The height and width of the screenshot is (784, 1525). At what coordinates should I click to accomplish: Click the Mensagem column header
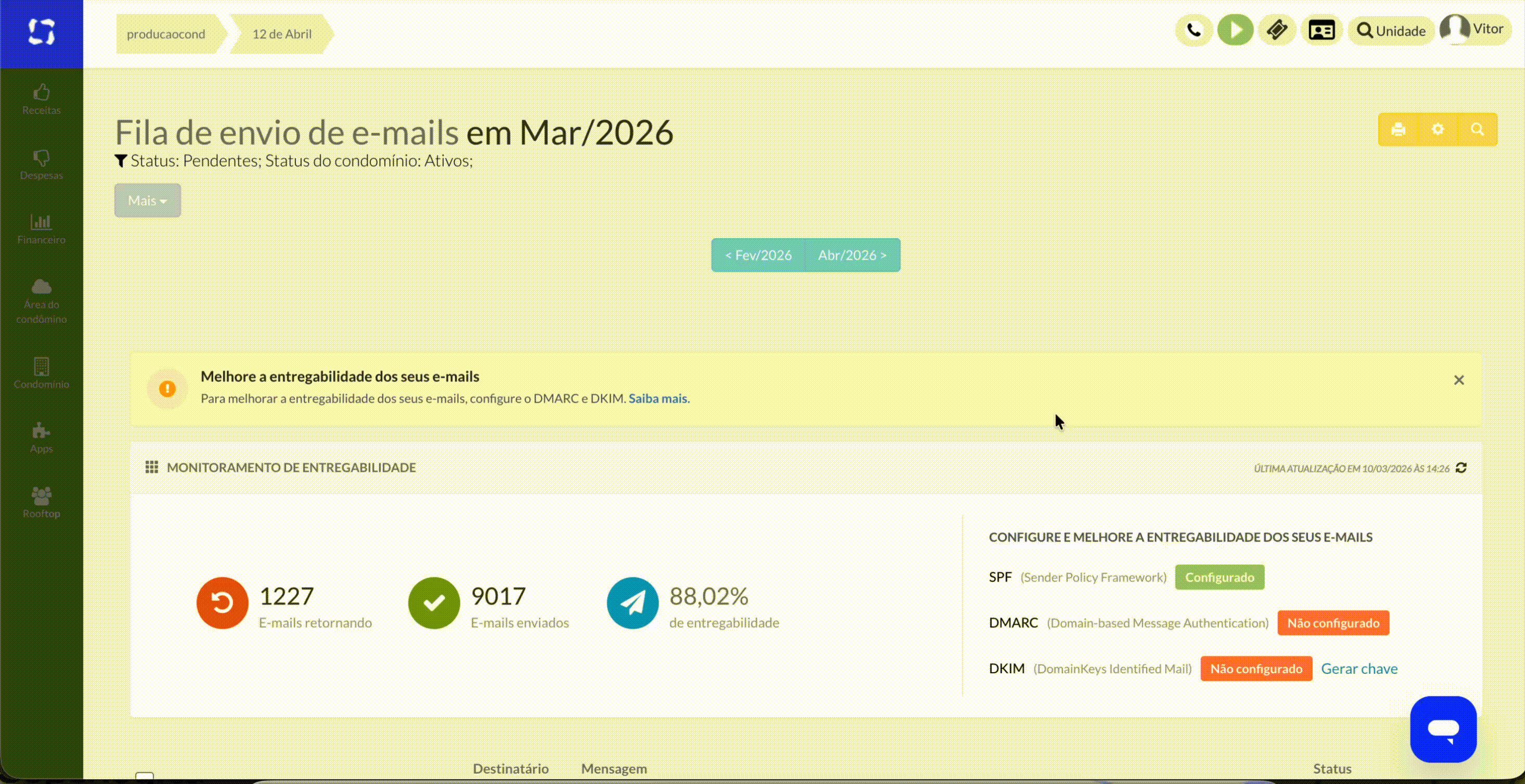pos(614,768)
